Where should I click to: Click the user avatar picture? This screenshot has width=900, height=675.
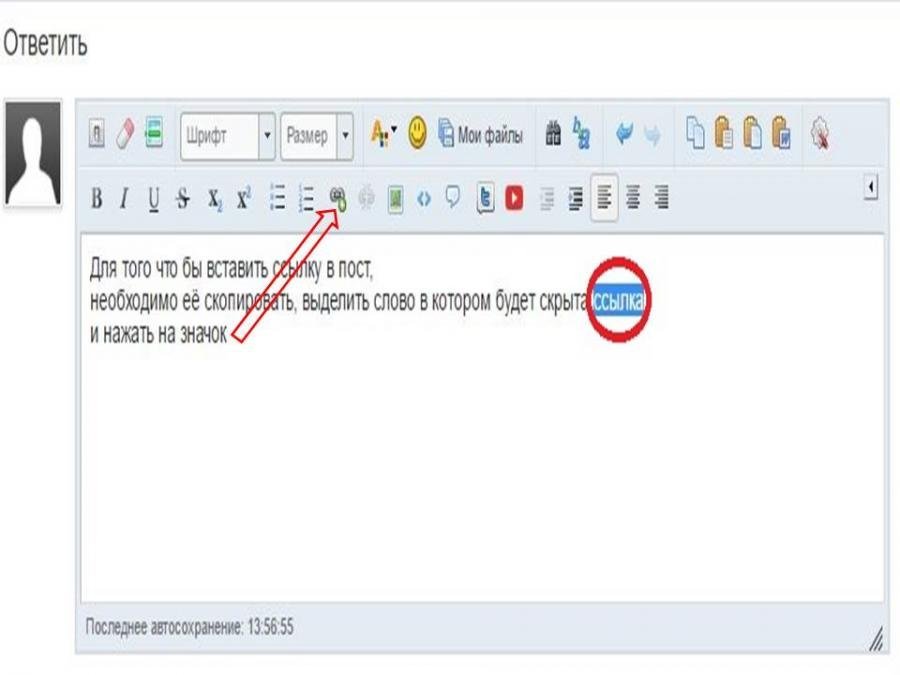33,153
